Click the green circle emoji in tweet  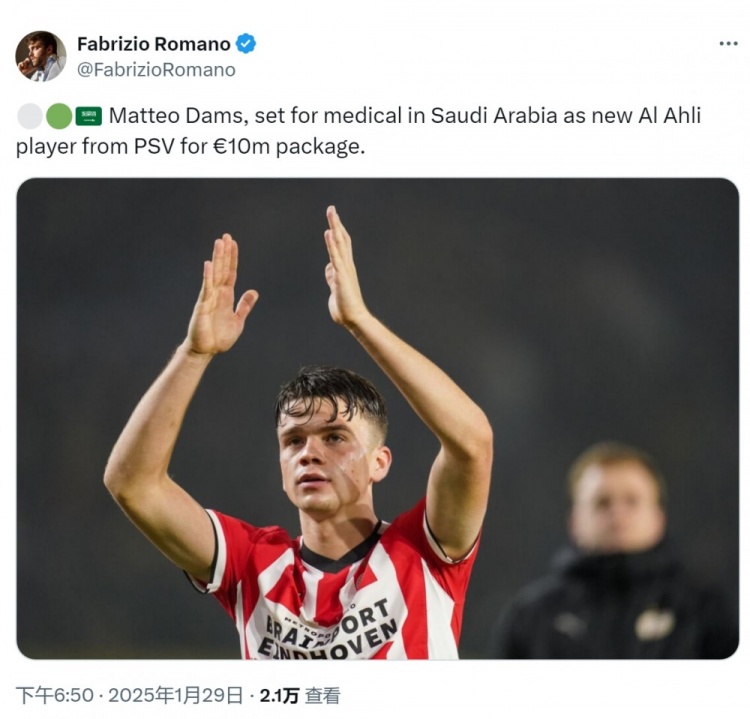pos(58,116)
